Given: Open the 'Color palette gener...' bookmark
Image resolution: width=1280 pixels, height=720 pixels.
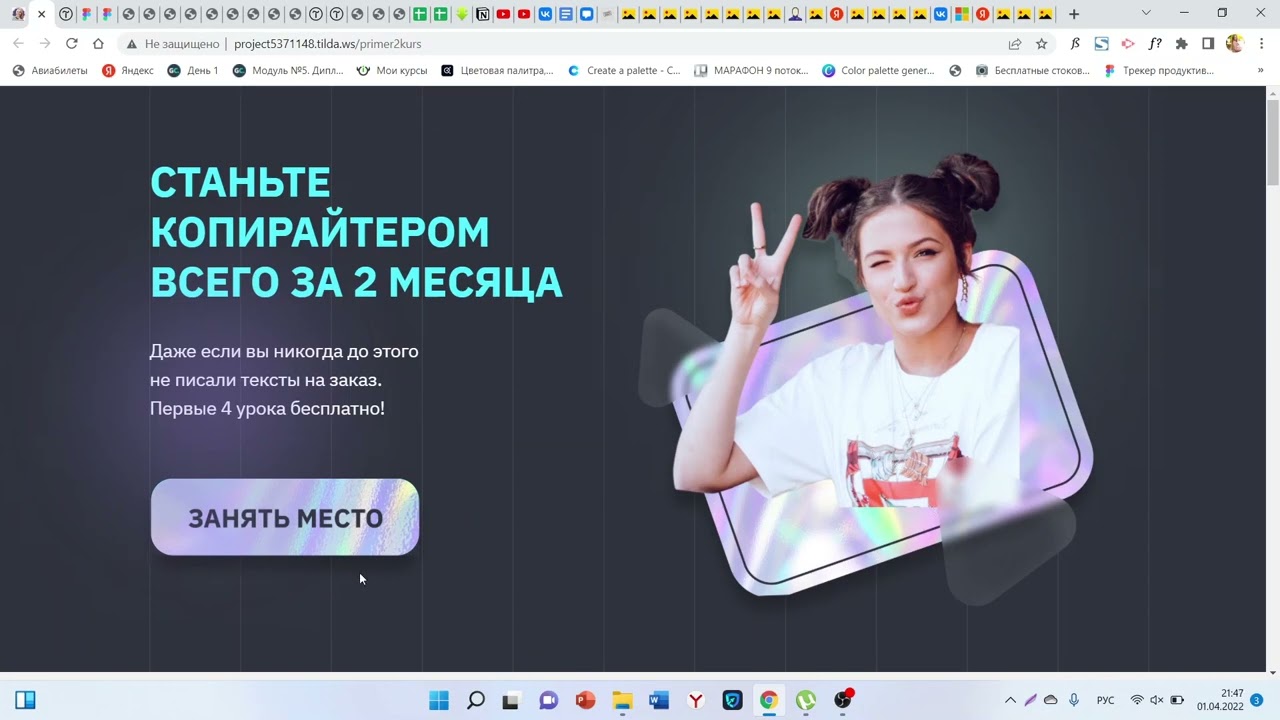Looking at the screenshot, I should 878,71.
